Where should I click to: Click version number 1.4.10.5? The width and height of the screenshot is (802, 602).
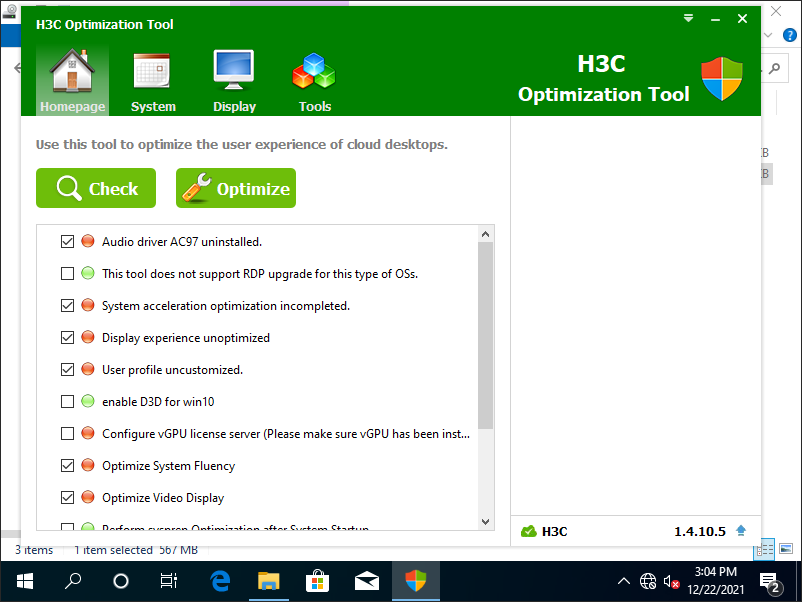(700, 531)
